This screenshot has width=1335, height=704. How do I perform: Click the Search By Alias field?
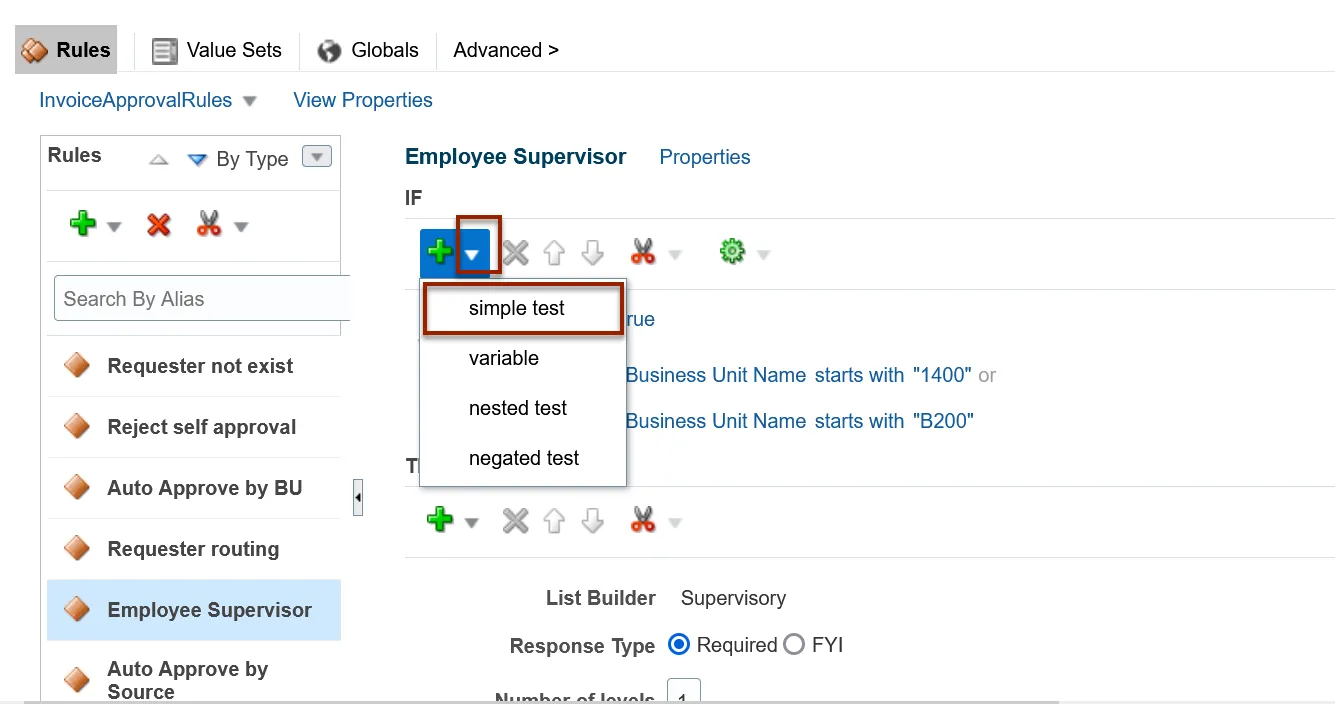(200, 299)
